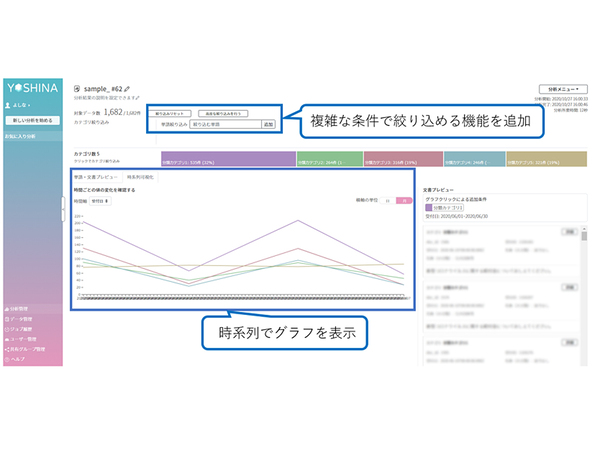Open 詳細 on the bottom document card
This screenshot has width=600, height=450.
point(569,342)
